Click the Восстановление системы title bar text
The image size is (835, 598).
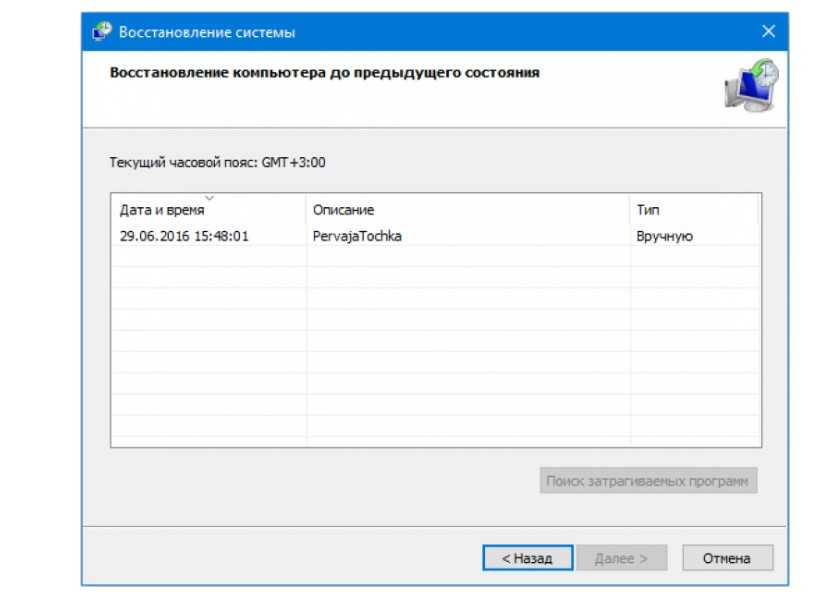click(207, 32)
